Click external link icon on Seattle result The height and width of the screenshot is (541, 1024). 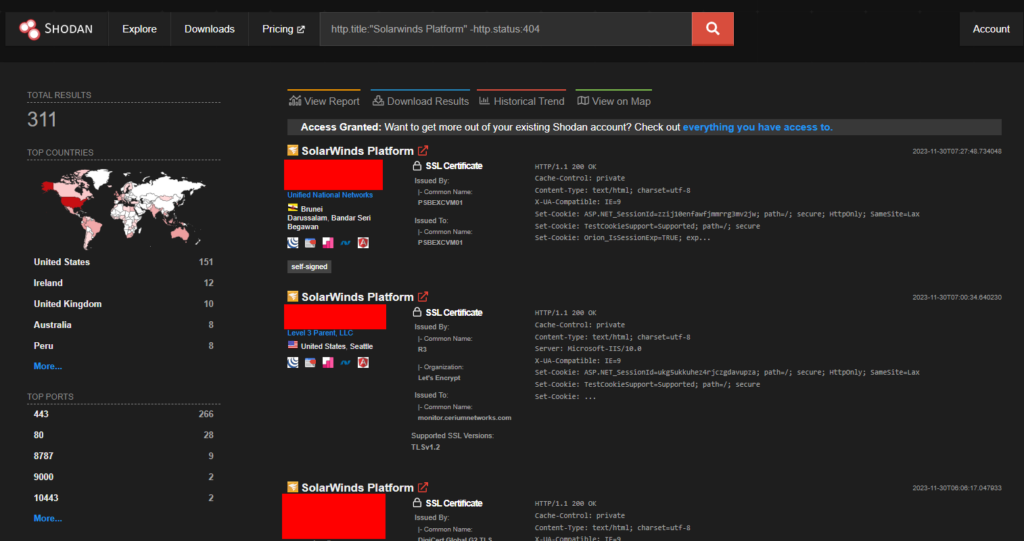point(423,297)
